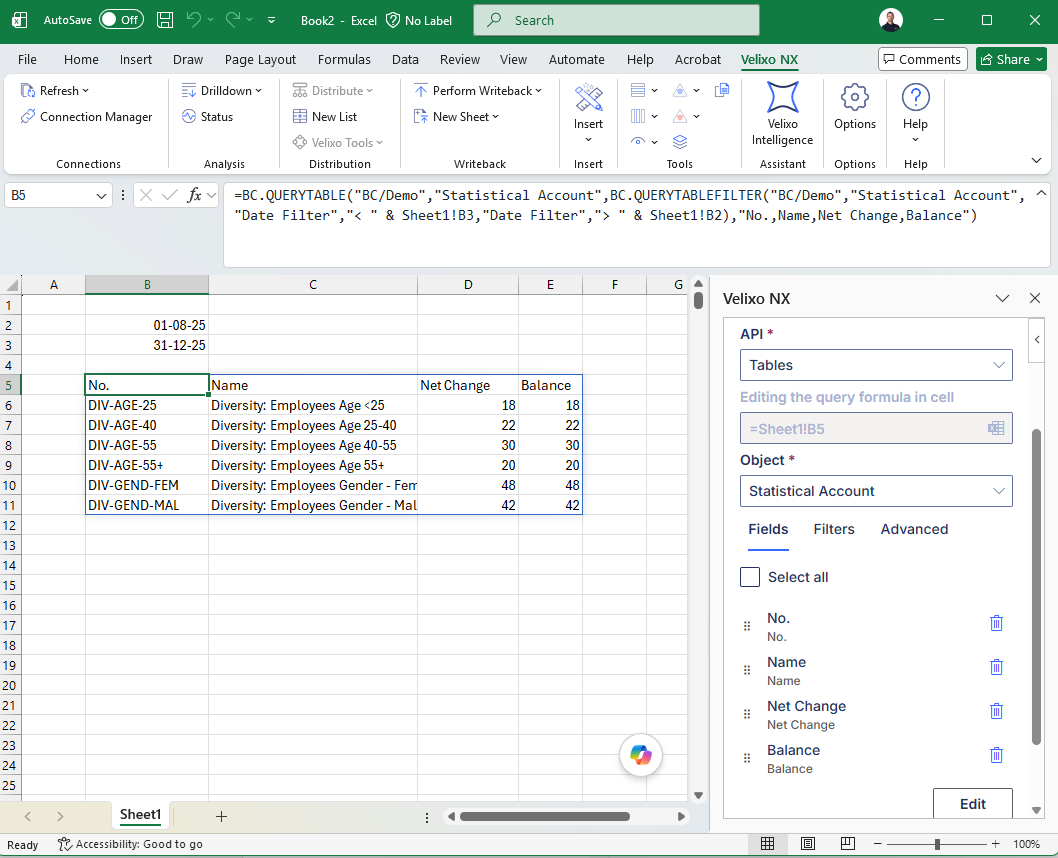Click the Insert Function fx icon

(194, 196)
